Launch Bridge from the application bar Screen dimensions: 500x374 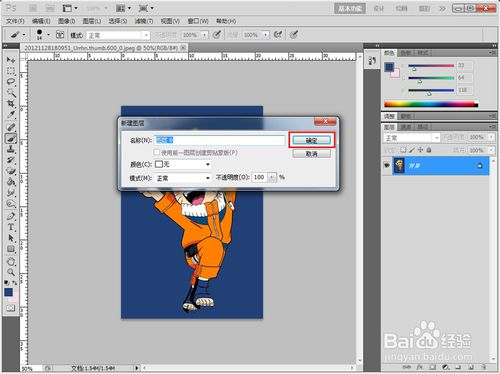coord(33,8)
